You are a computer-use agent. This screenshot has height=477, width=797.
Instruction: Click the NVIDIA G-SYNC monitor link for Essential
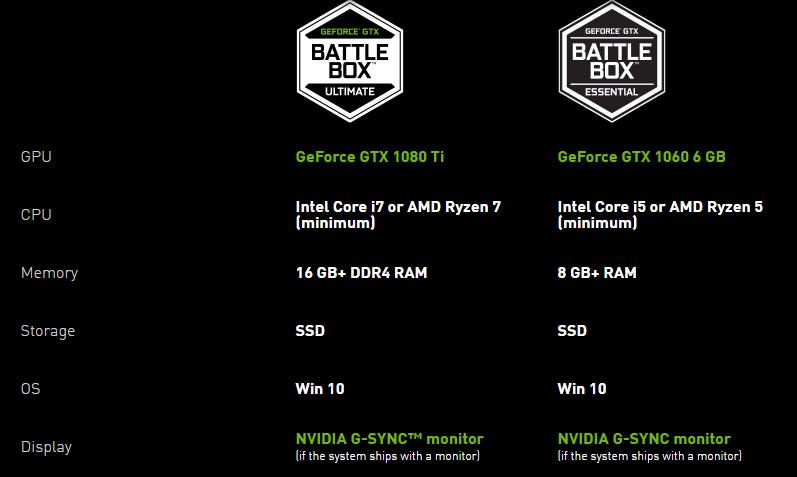[644, 439]
